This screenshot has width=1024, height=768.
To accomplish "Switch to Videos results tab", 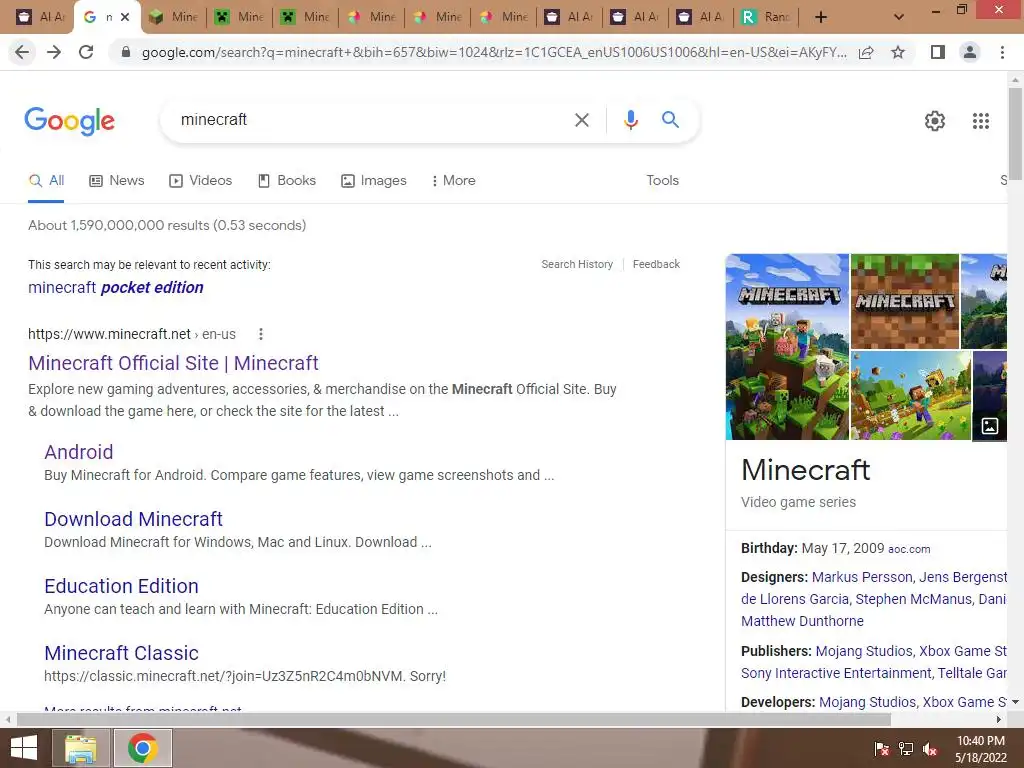I will 200,181.
